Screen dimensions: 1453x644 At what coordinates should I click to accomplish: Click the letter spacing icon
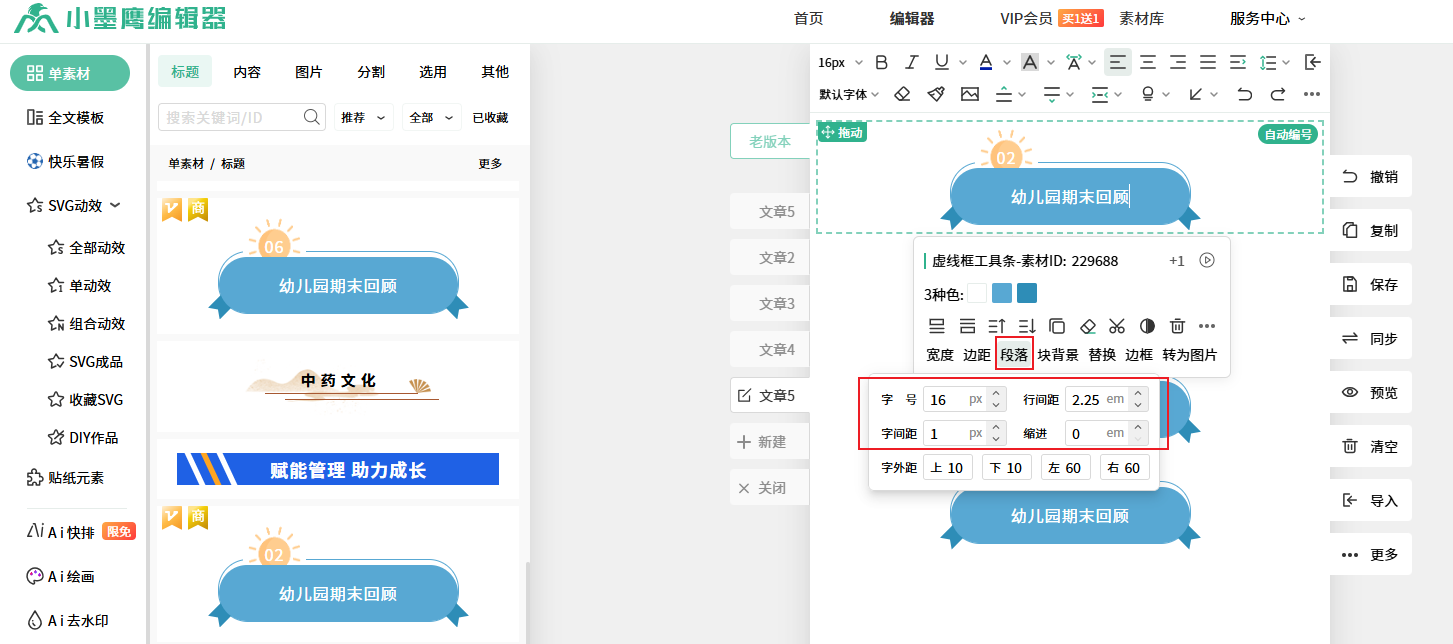click(x=1074, y=62)
